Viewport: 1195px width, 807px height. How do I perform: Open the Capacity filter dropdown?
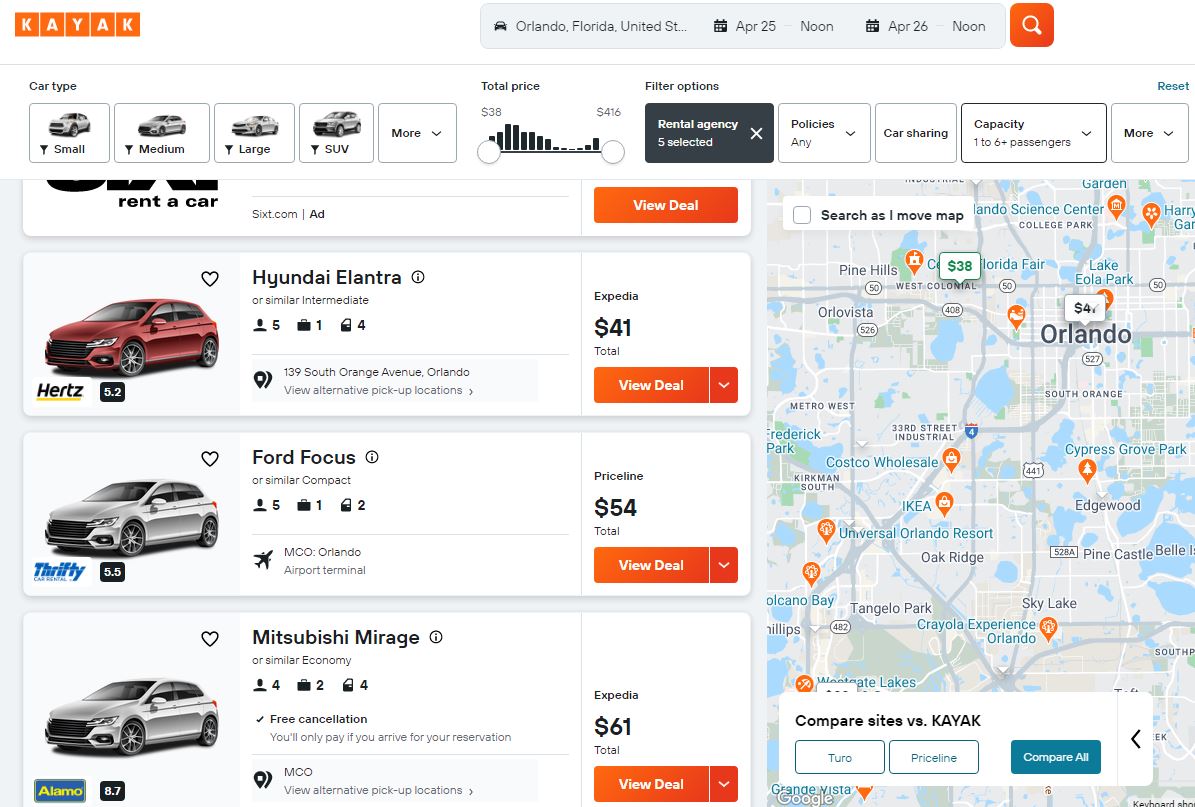pyautogui.click(x=1033, y=133)
